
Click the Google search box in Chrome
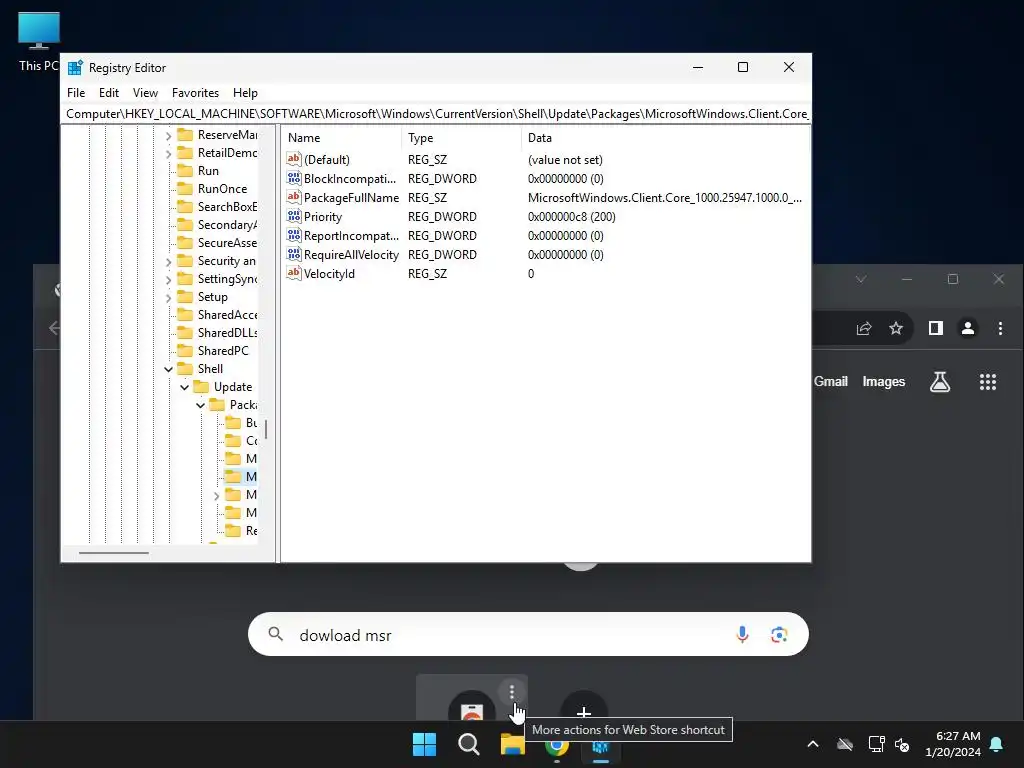528,634
